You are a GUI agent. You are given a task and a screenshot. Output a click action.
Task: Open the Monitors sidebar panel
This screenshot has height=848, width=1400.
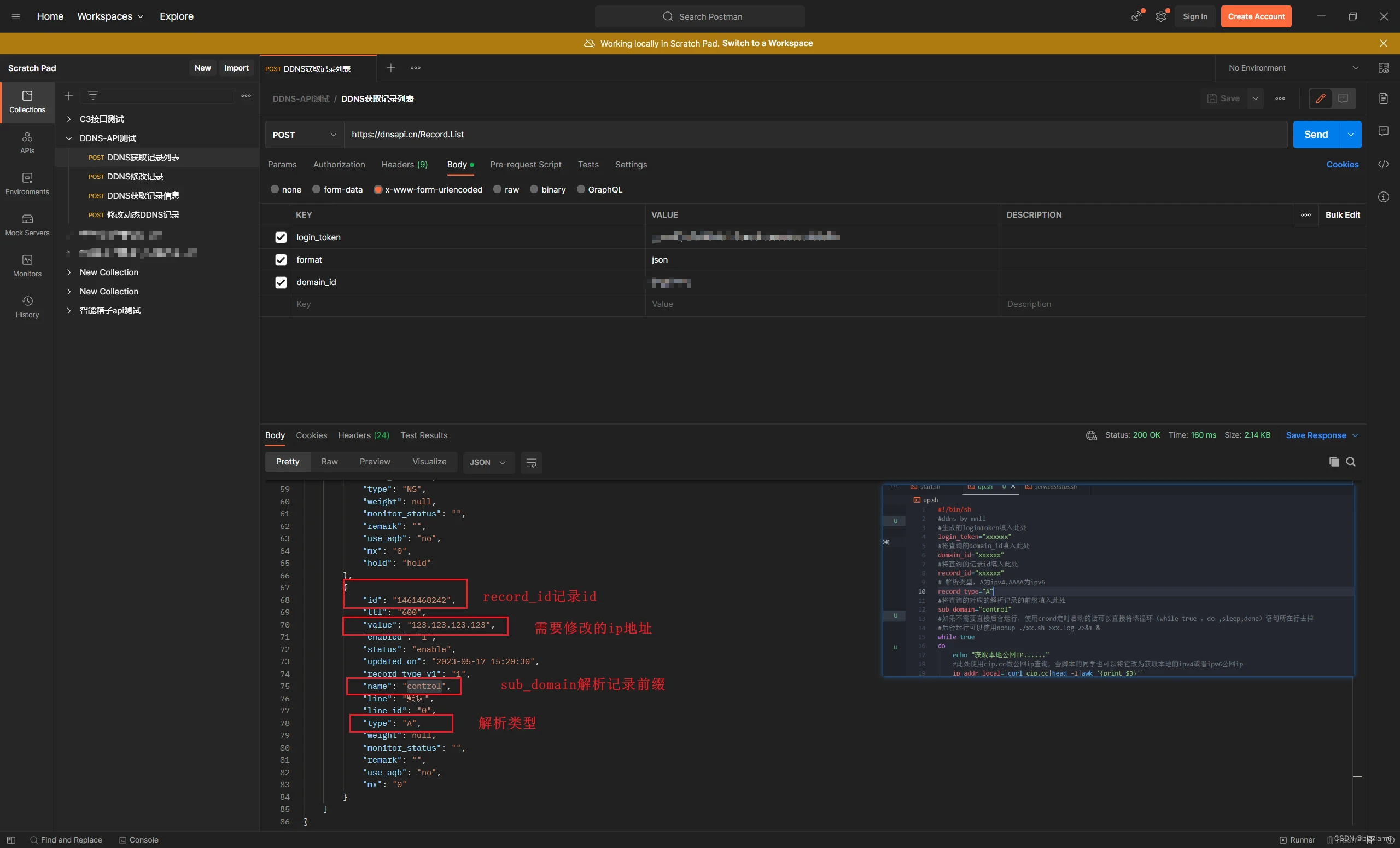coord(27,266)
